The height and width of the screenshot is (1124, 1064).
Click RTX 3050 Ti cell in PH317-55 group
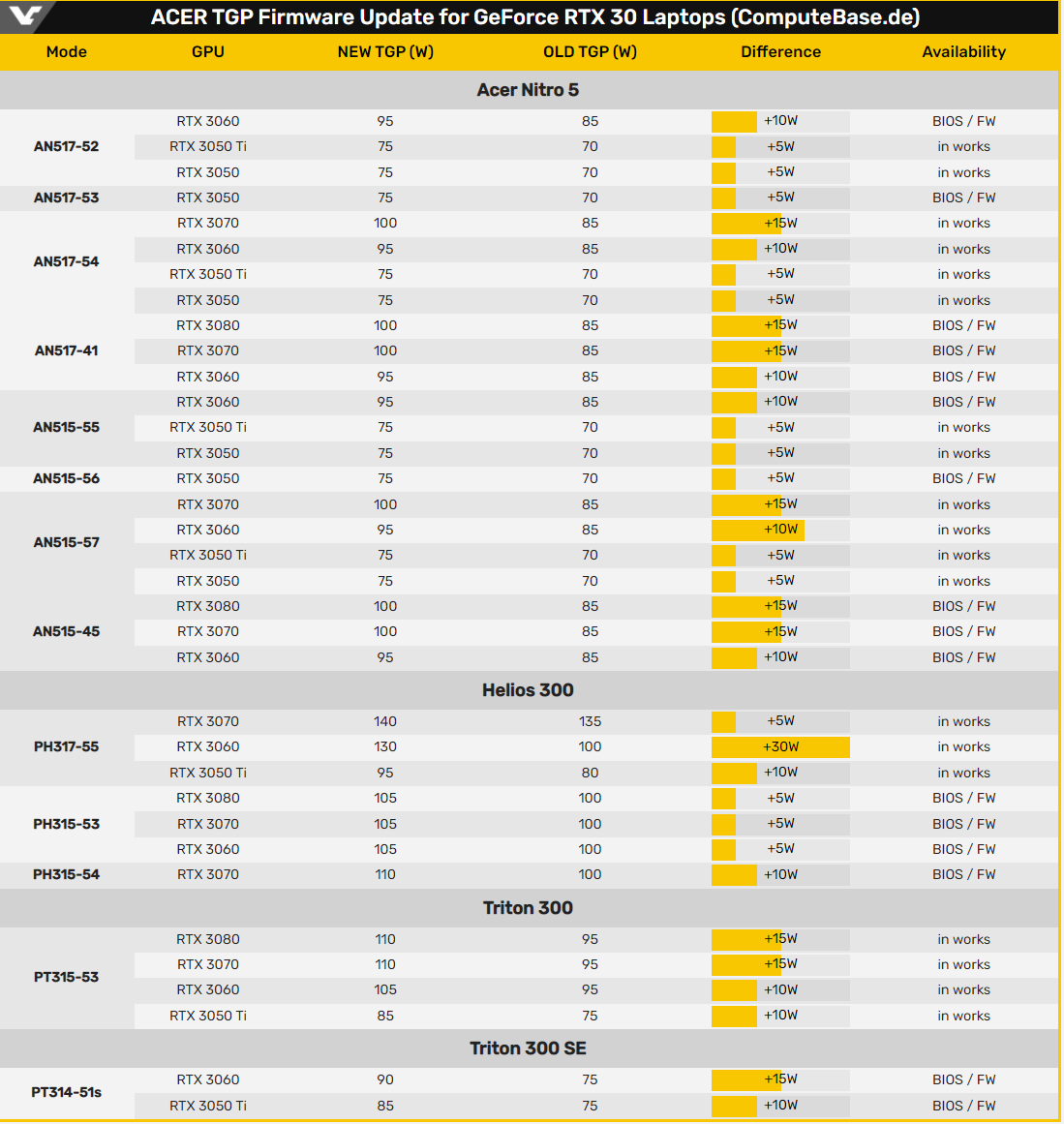[x=208, y=773]
